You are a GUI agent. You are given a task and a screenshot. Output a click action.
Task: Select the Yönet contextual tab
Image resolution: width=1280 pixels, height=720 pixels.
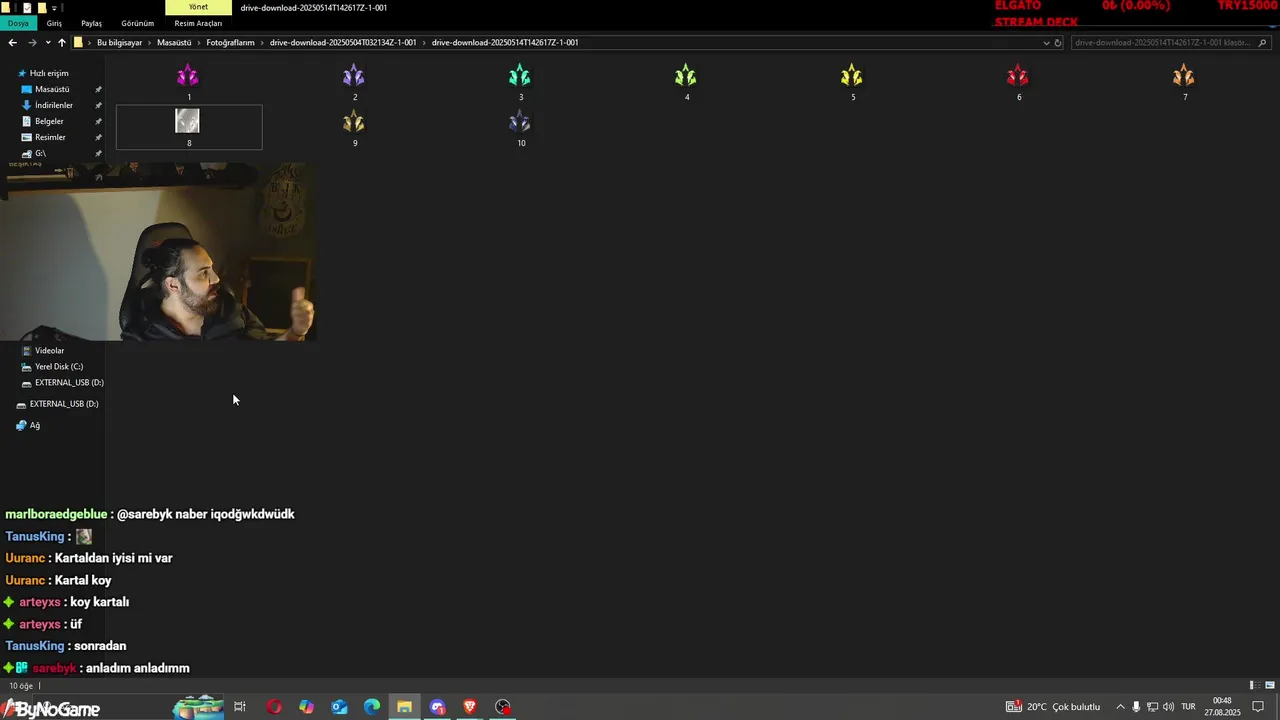(198, 7)
